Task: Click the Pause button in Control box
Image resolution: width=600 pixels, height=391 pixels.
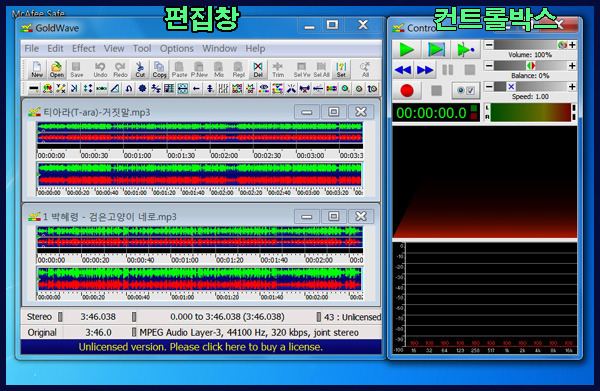Action: 447,70
